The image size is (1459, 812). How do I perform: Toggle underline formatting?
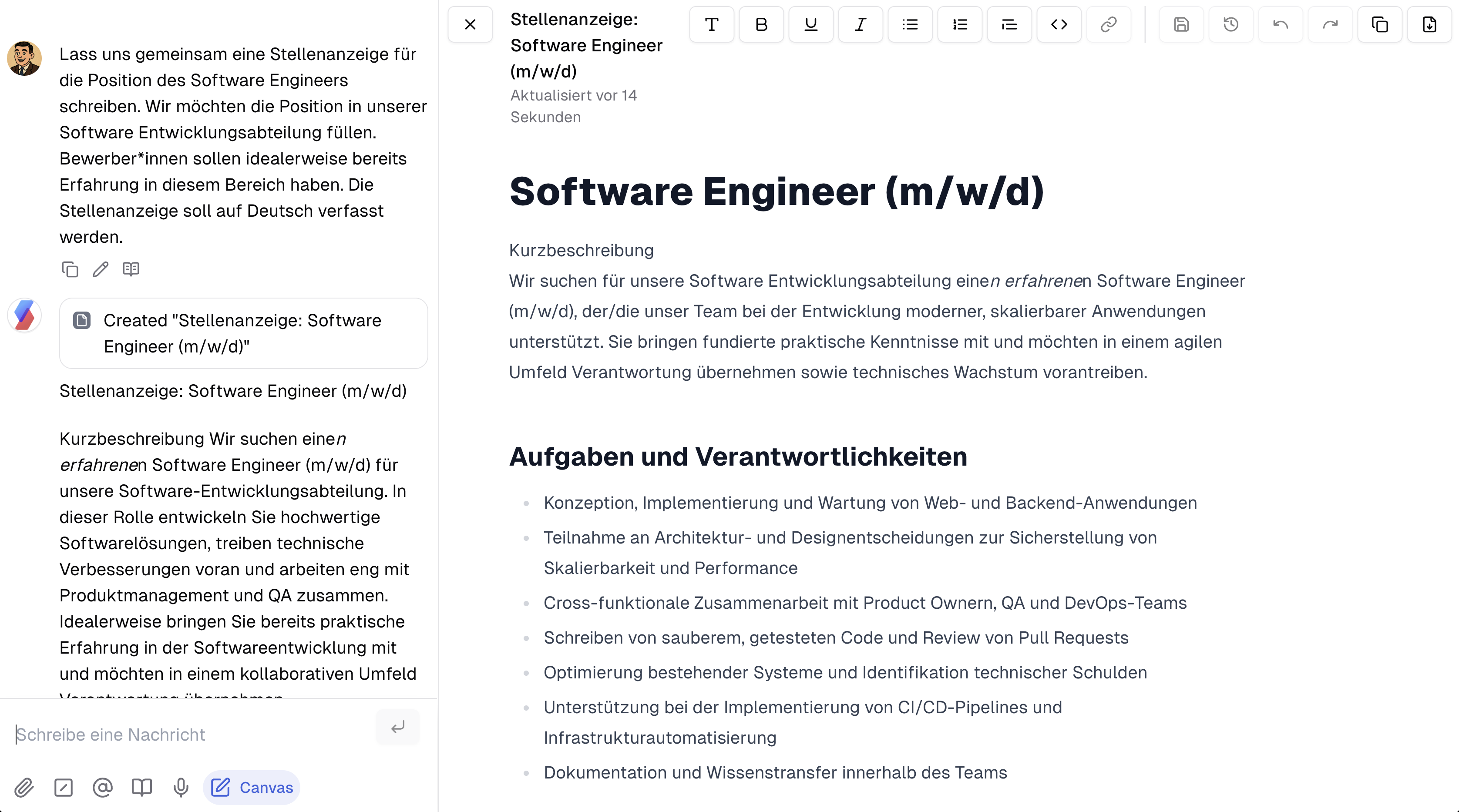(x=810, y=24)
